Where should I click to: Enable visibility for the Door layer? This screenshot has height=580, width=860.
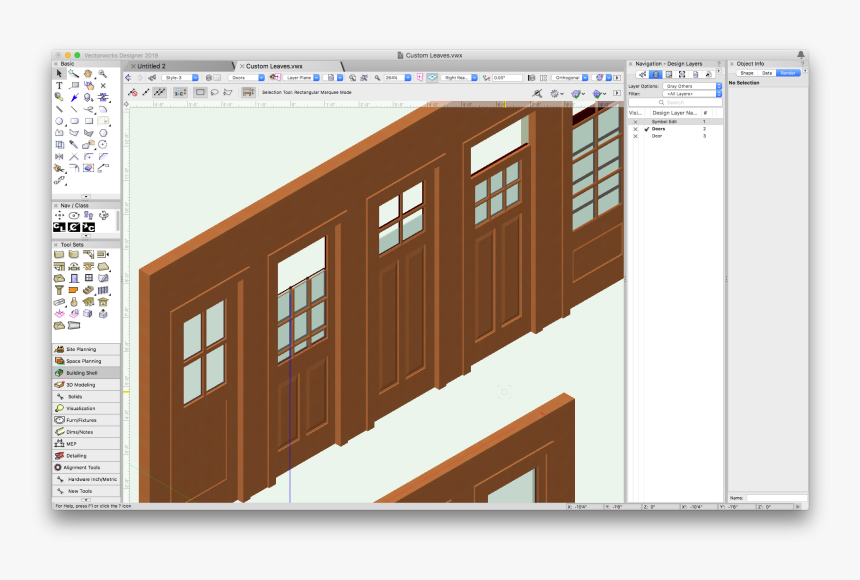coord(636,136)
